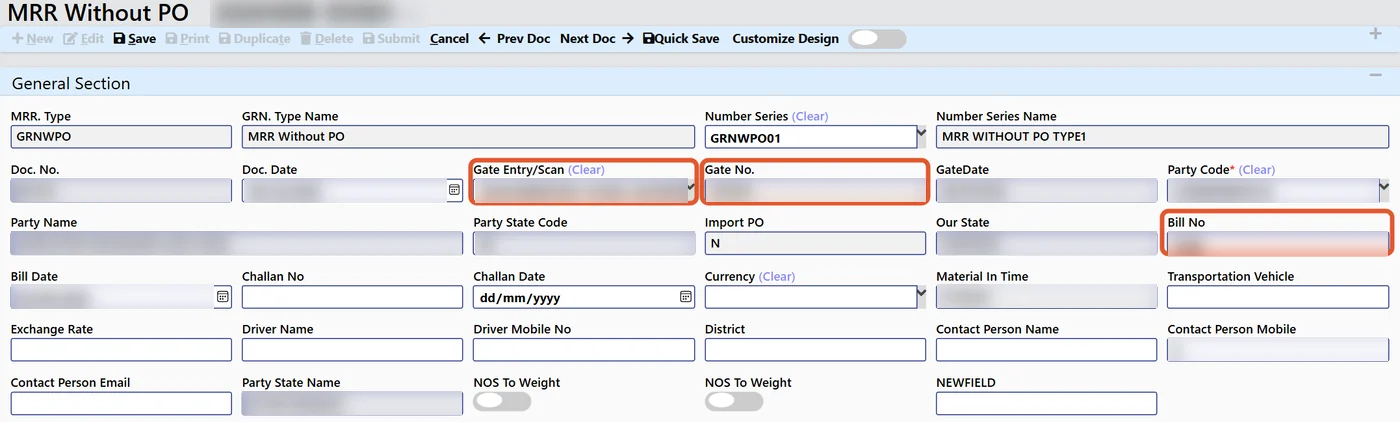Image resolution: width=1400 pixels, height=422 pixels.
Task: Click the Party State Code field
Action: [x=584, y=243]
